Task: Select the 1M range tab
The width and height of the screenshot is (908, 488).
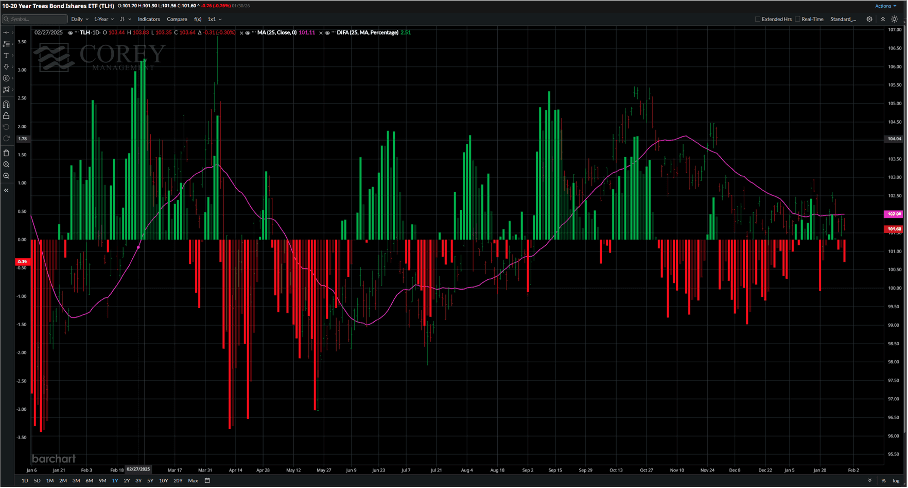Action: (50, 480)
